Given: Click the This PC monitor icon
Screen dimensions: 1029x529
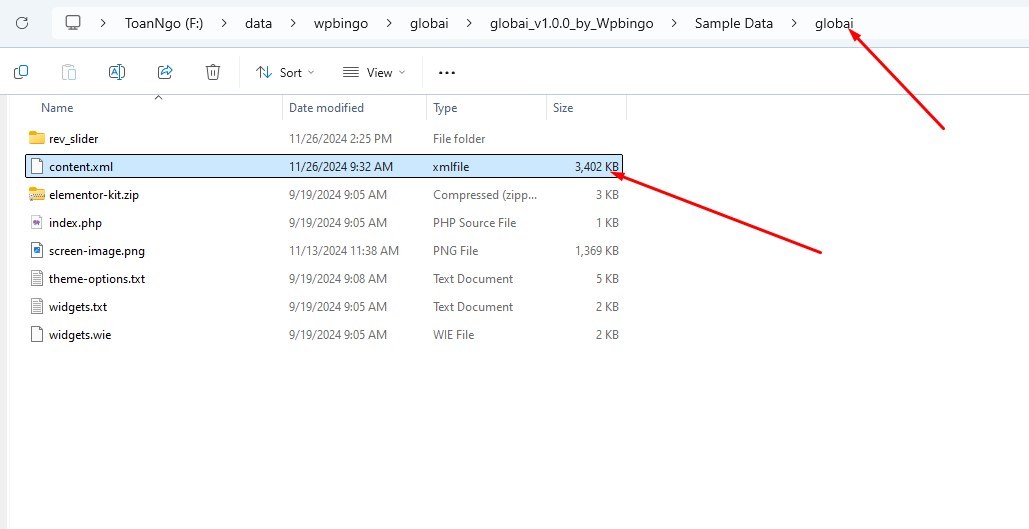Looking at the screenshot, I should [73, 22].
